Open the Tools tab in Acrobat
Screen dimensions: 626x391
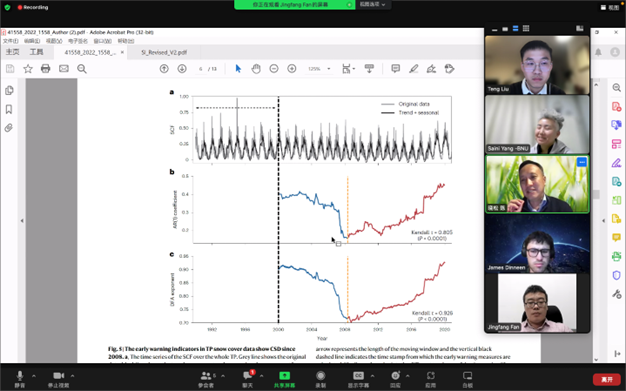click(36, 52)
